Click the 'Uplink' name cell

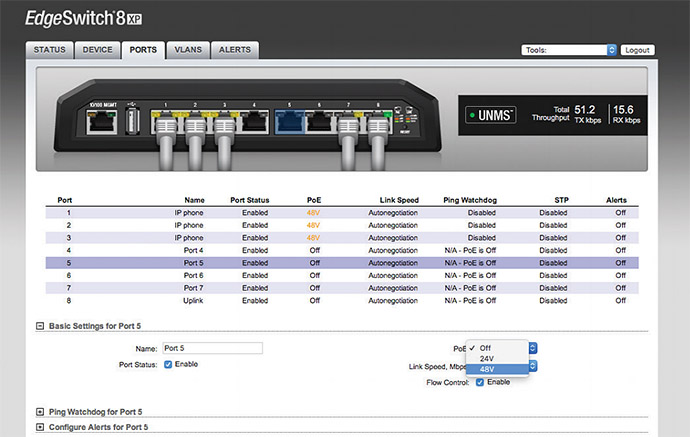click(193, 301)
